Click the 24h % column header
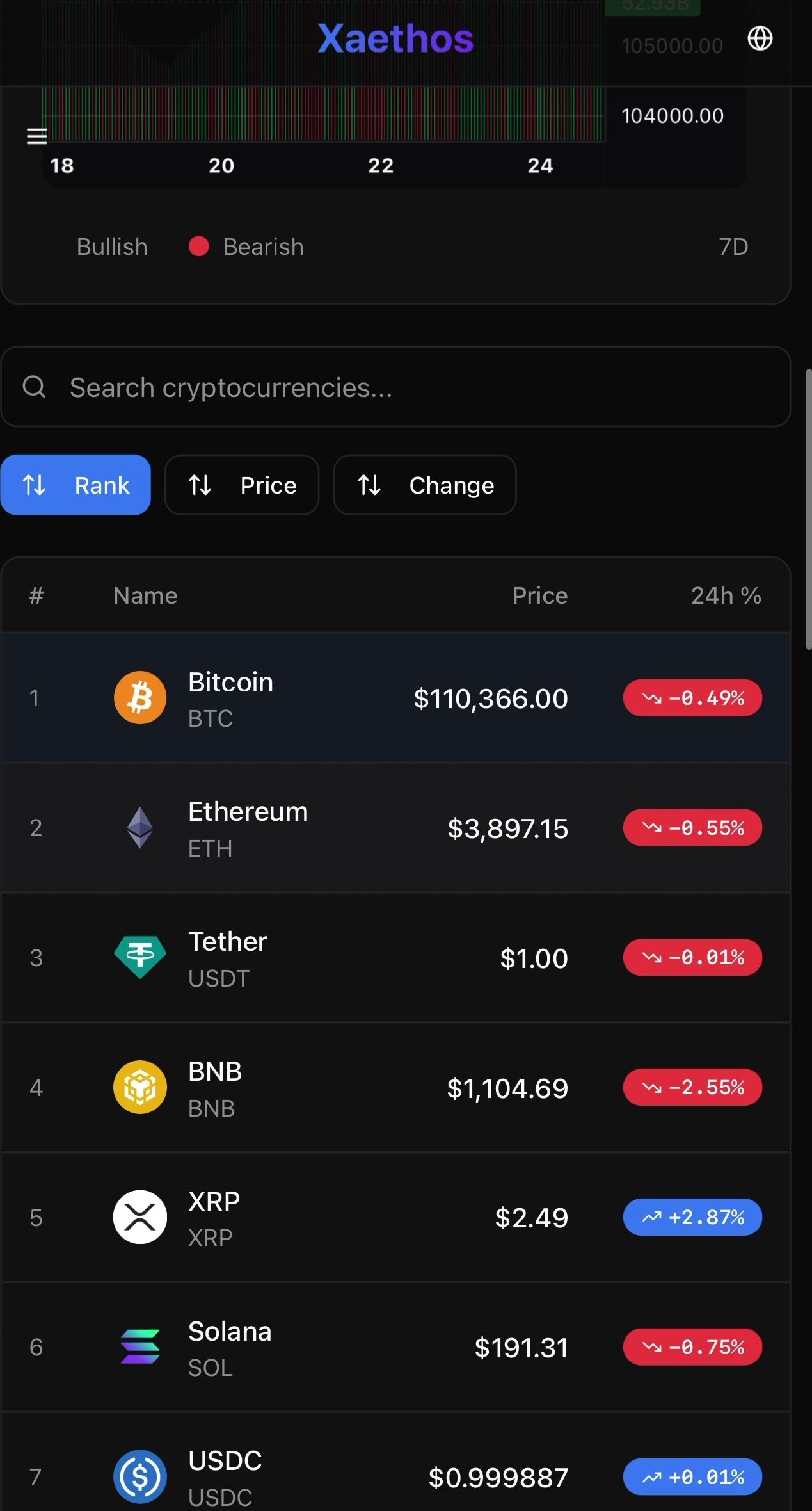 (726, 595)
